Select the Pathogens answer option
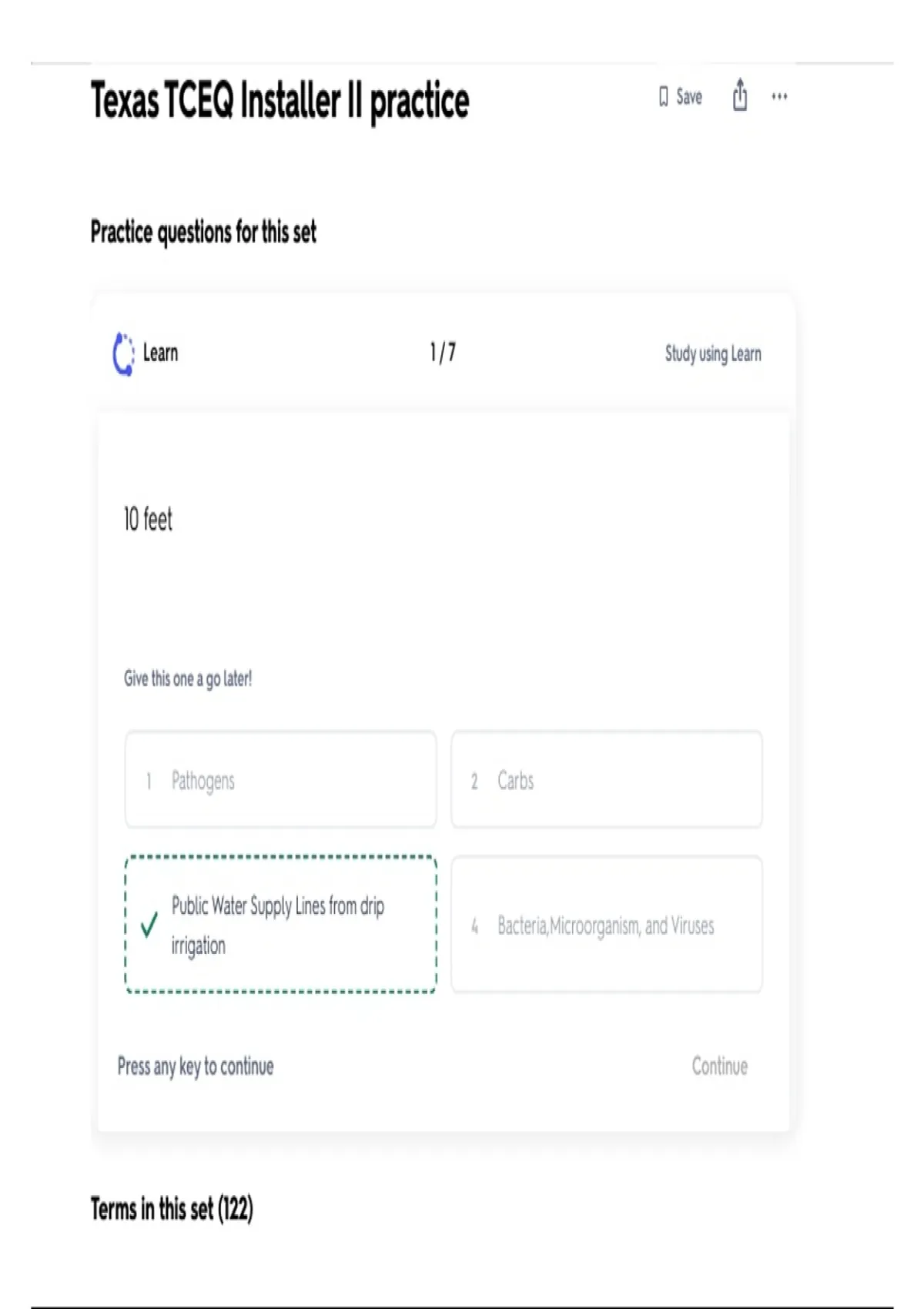 [x=280, y=780]
